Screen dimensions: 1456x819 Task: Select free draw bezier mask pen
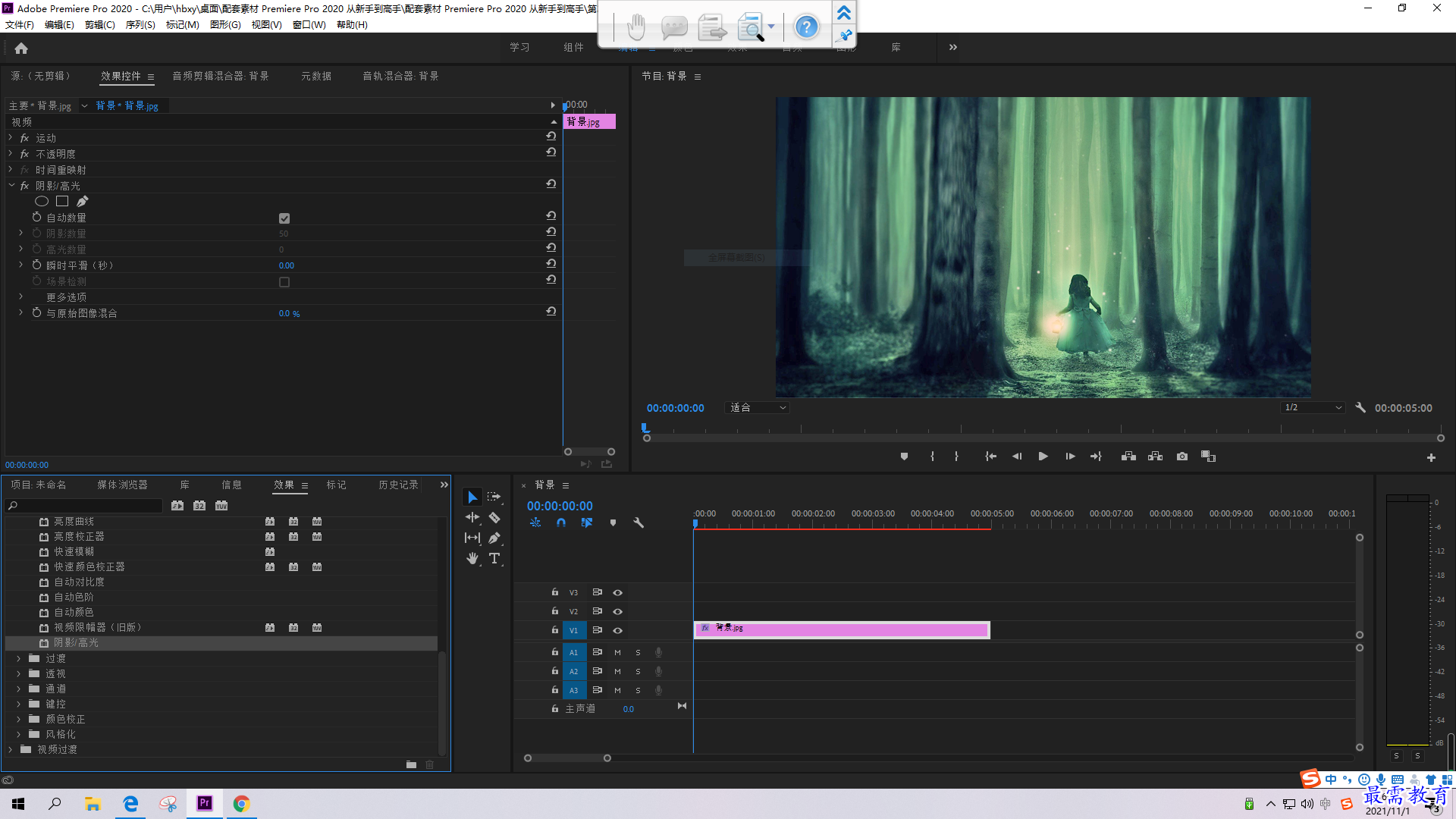[x=83, y=201]
